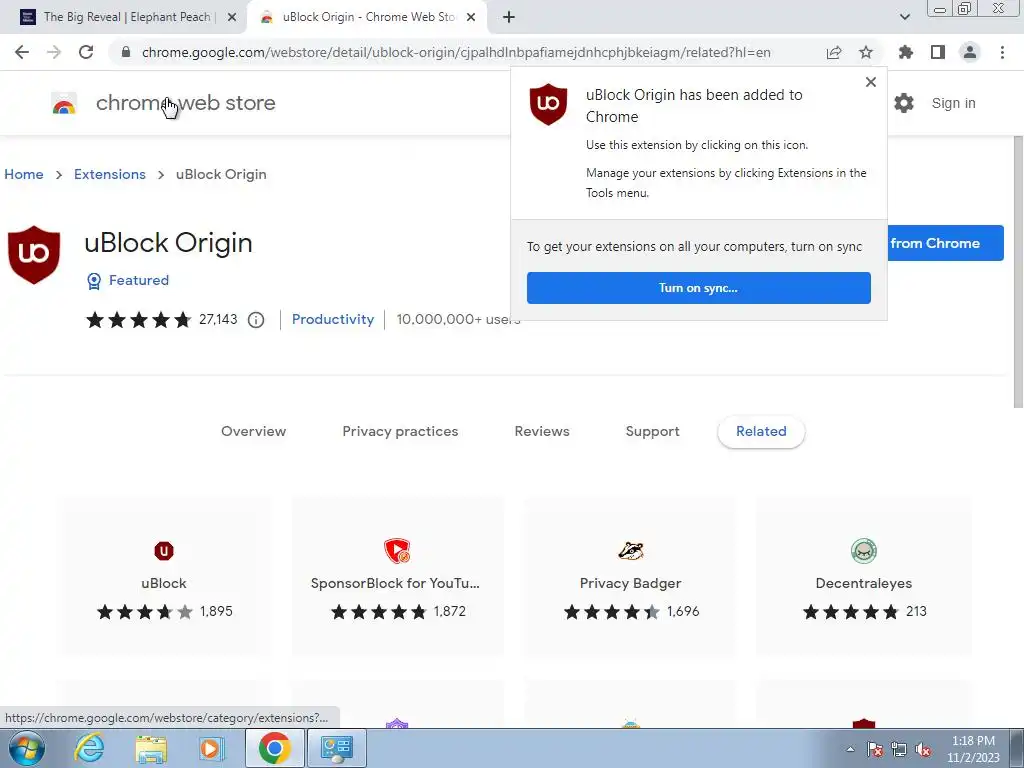1024x768 pixels.
Task: Dismiss the extension added popup
Action: tap(871, 82)
